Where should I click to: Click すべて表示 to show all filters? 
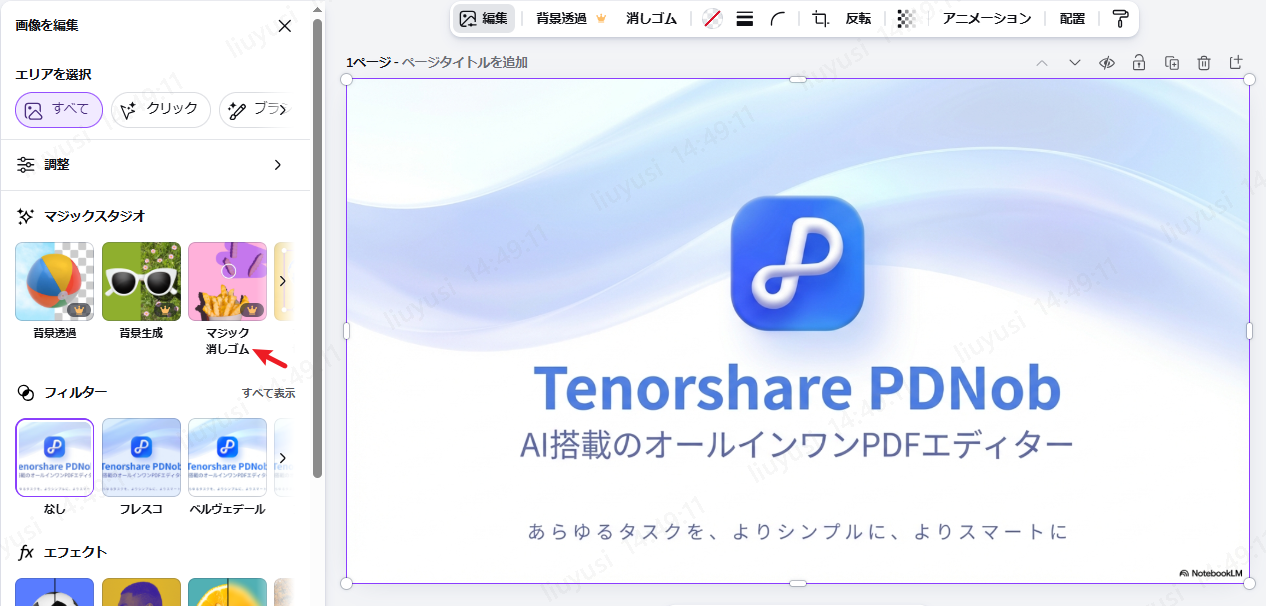270,392
